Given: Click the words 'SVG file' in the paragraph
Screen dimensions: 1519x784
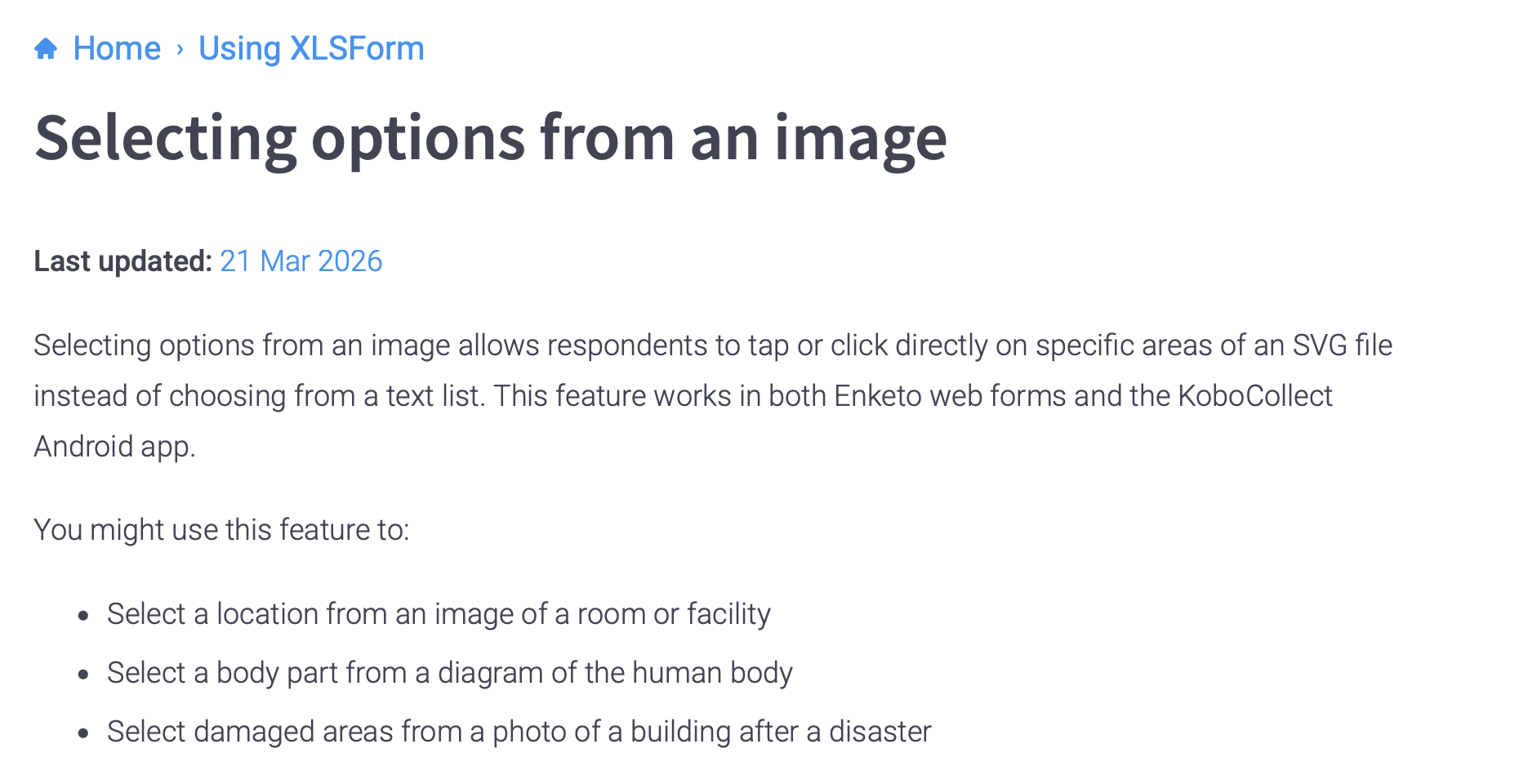Looking at the screenshot, I should pos(1342,345).
